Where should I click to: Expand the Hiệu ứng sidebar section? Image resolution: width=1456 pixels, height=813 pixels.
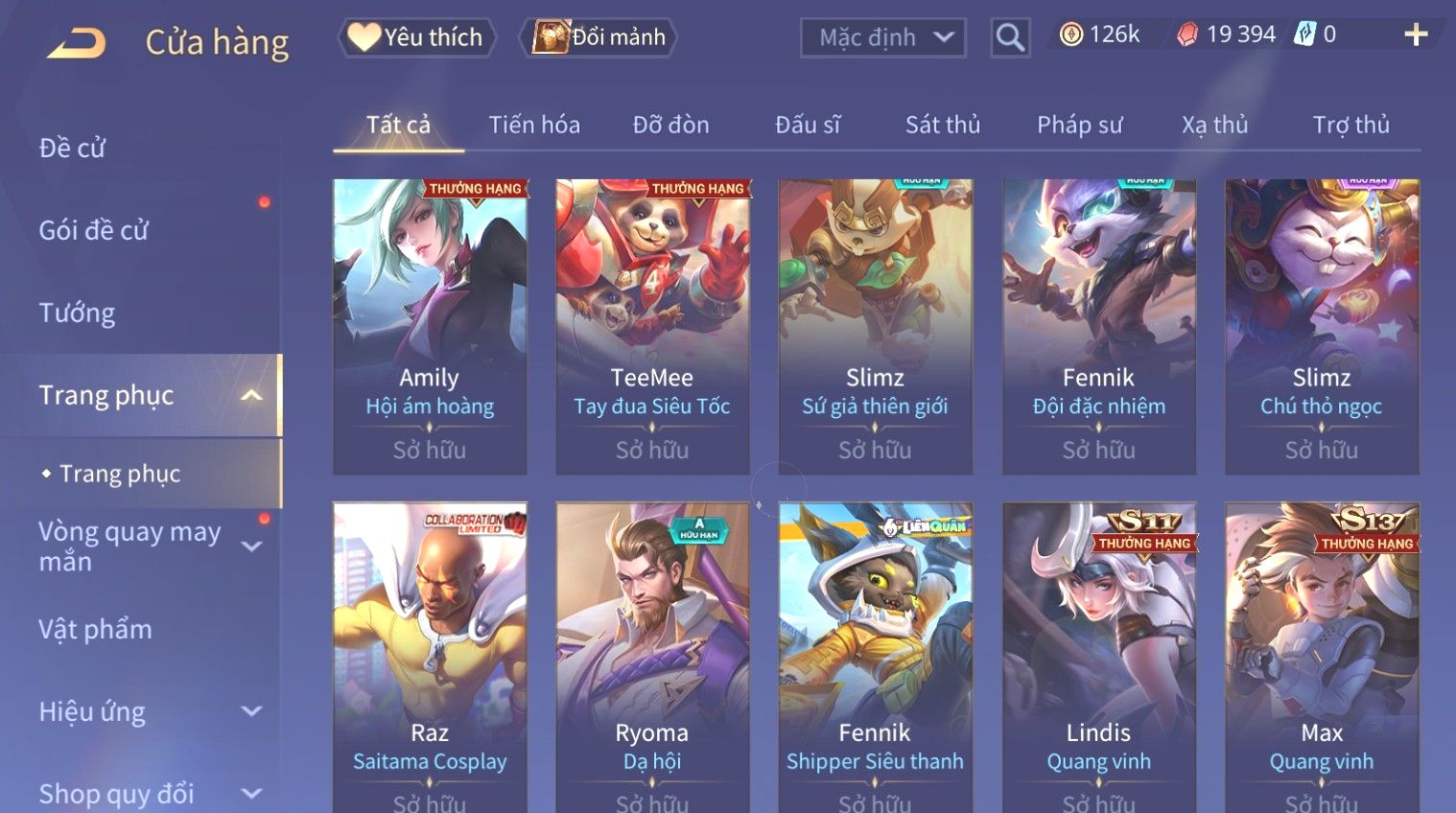point(251,711)
